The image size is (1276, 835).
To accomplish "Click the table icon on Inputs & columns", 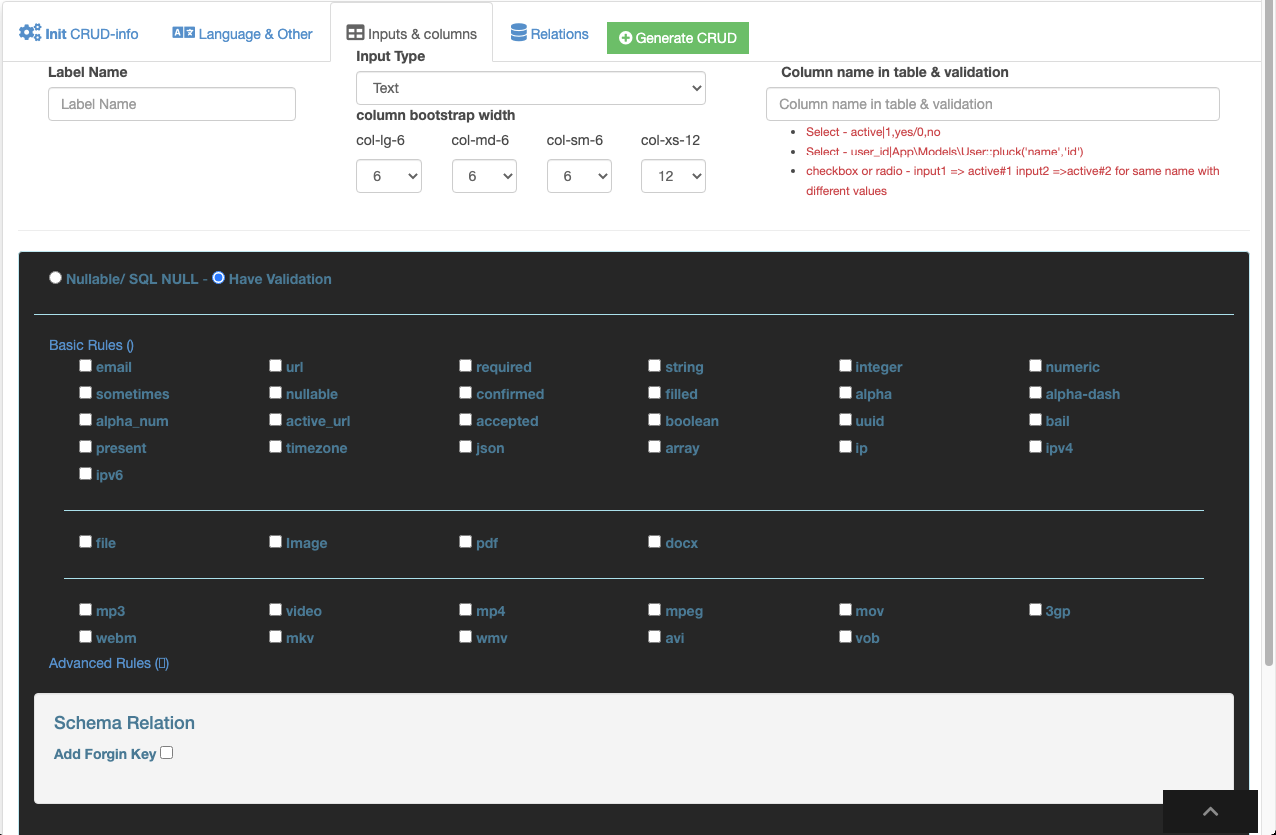I will click(355, 33).
